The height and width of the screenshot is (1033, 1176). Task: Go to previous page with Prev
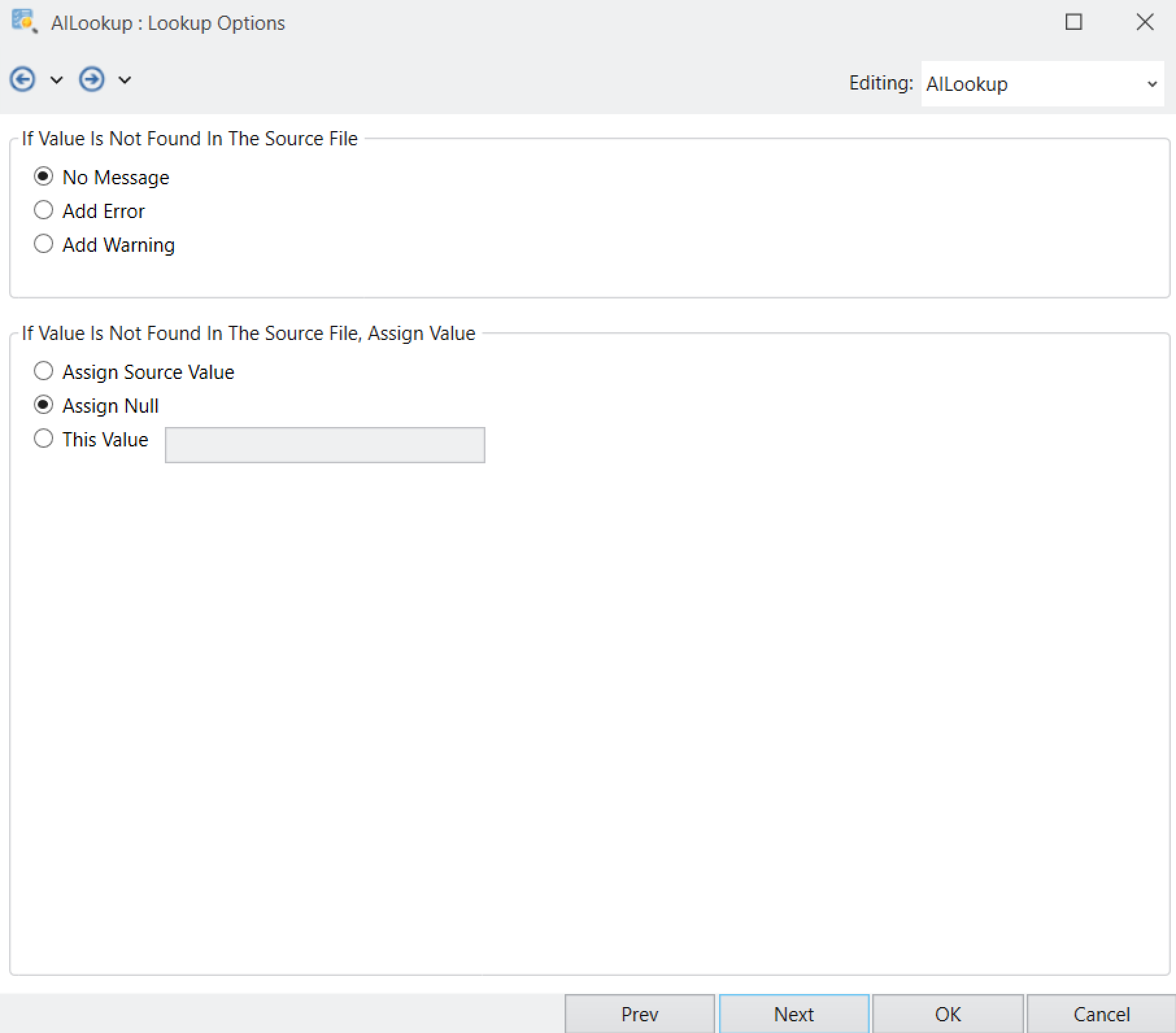pyautogui.click(x=640, y=1014)
